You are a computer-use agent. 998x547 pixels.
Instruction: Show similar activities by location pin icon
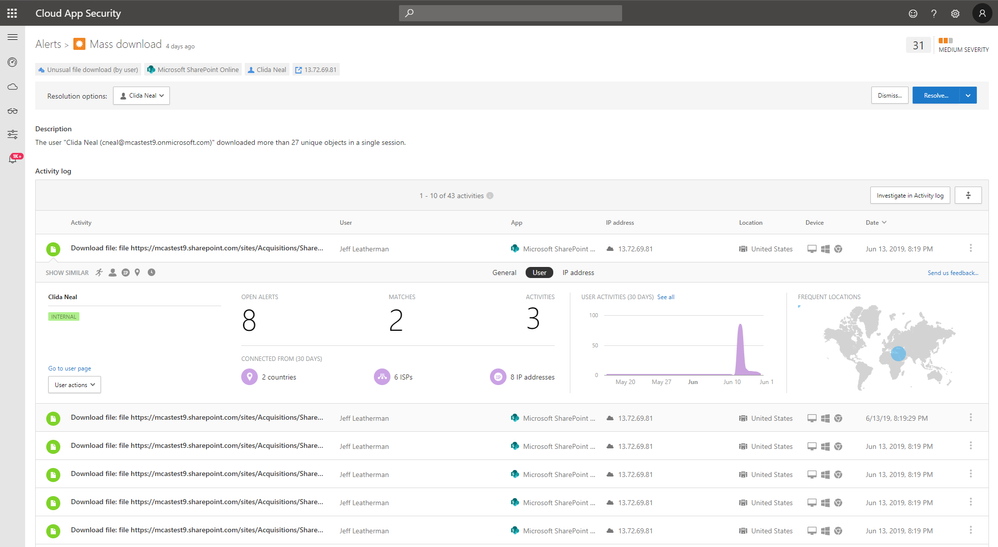[137, 273]
